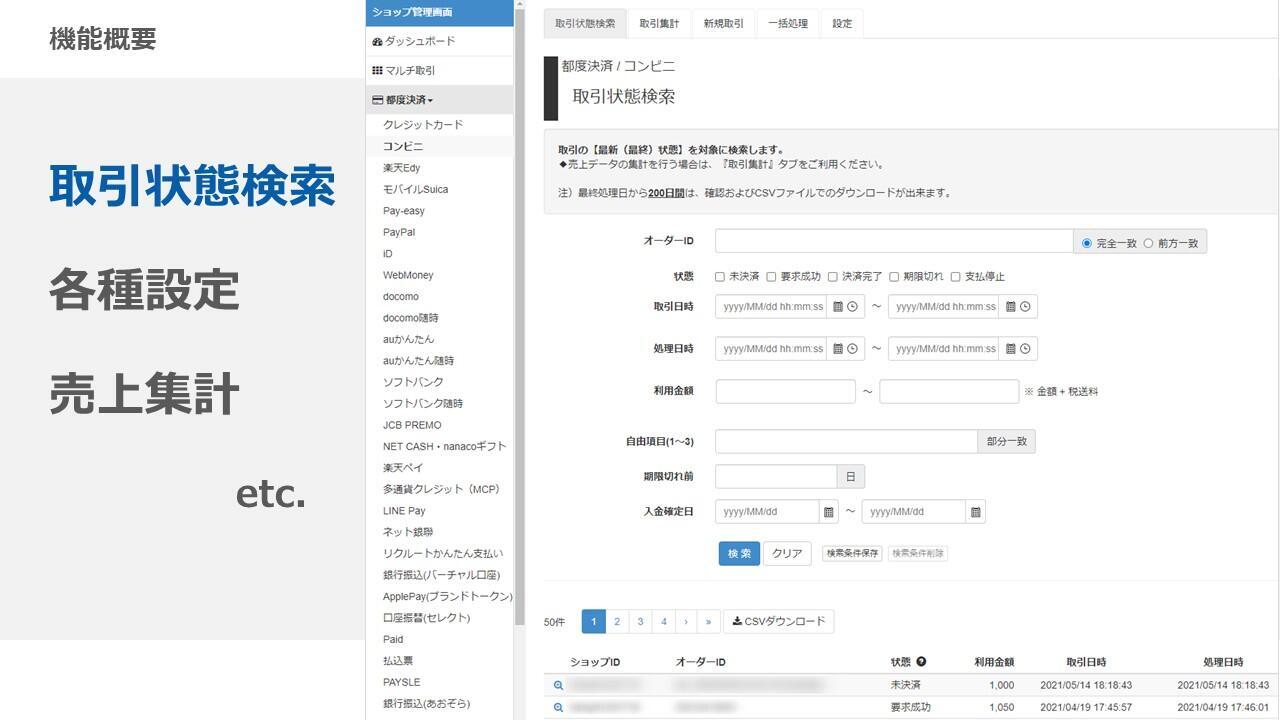The height and width of the screenshot is (720, 1280).
Task: Select 払込票 in the sidebar
Action: tap(398, 661)
